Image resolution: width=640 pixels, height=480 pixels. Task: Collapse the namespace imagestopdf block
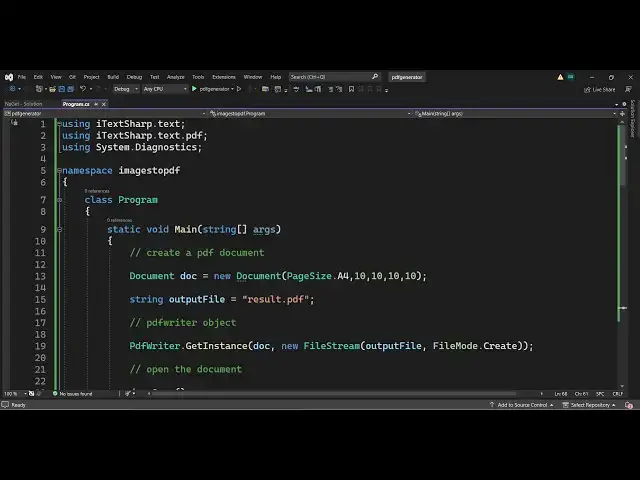pos(60,170)
